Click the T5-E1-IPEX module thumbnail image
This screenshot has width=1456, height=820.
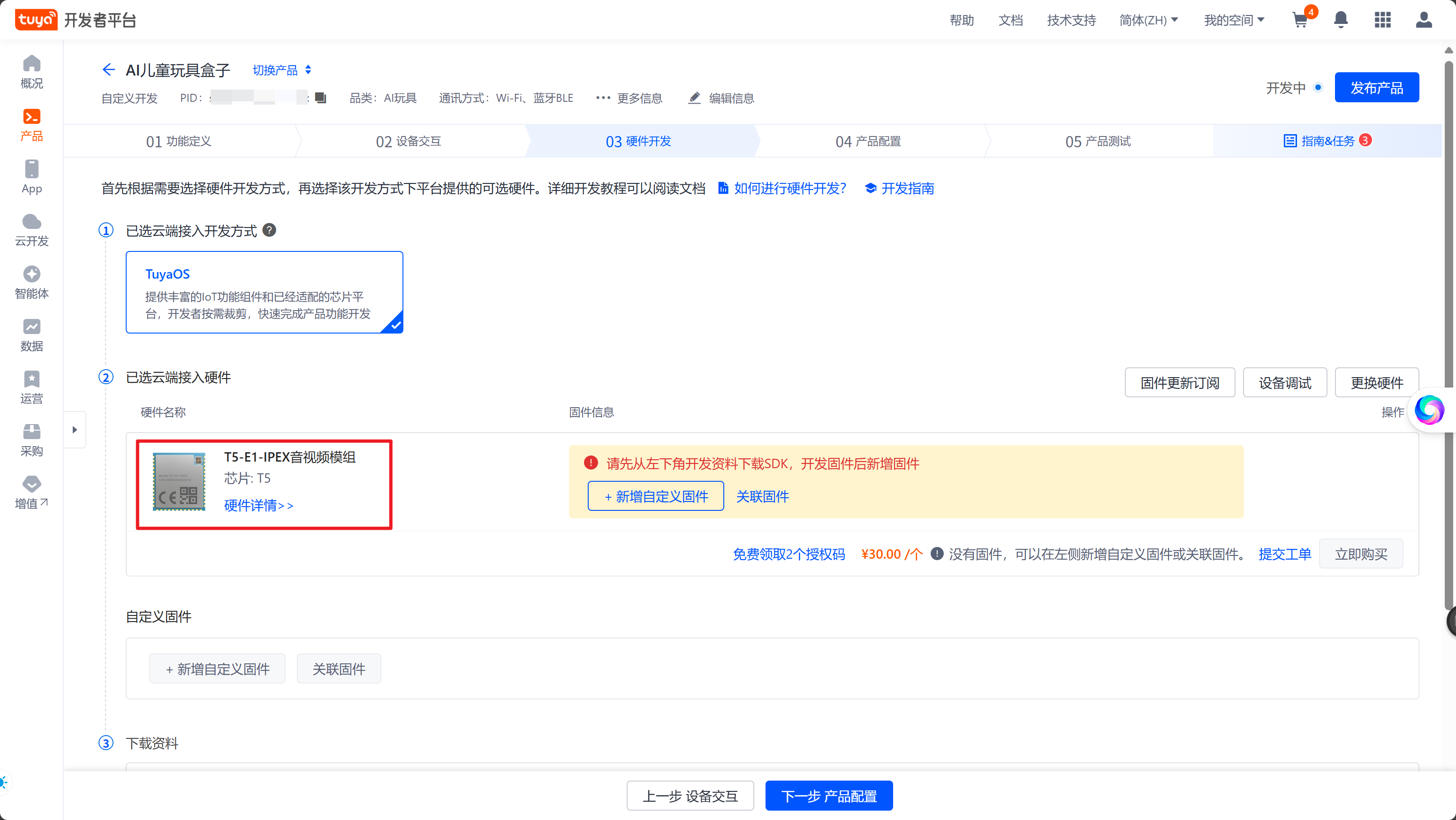[179, 481]
